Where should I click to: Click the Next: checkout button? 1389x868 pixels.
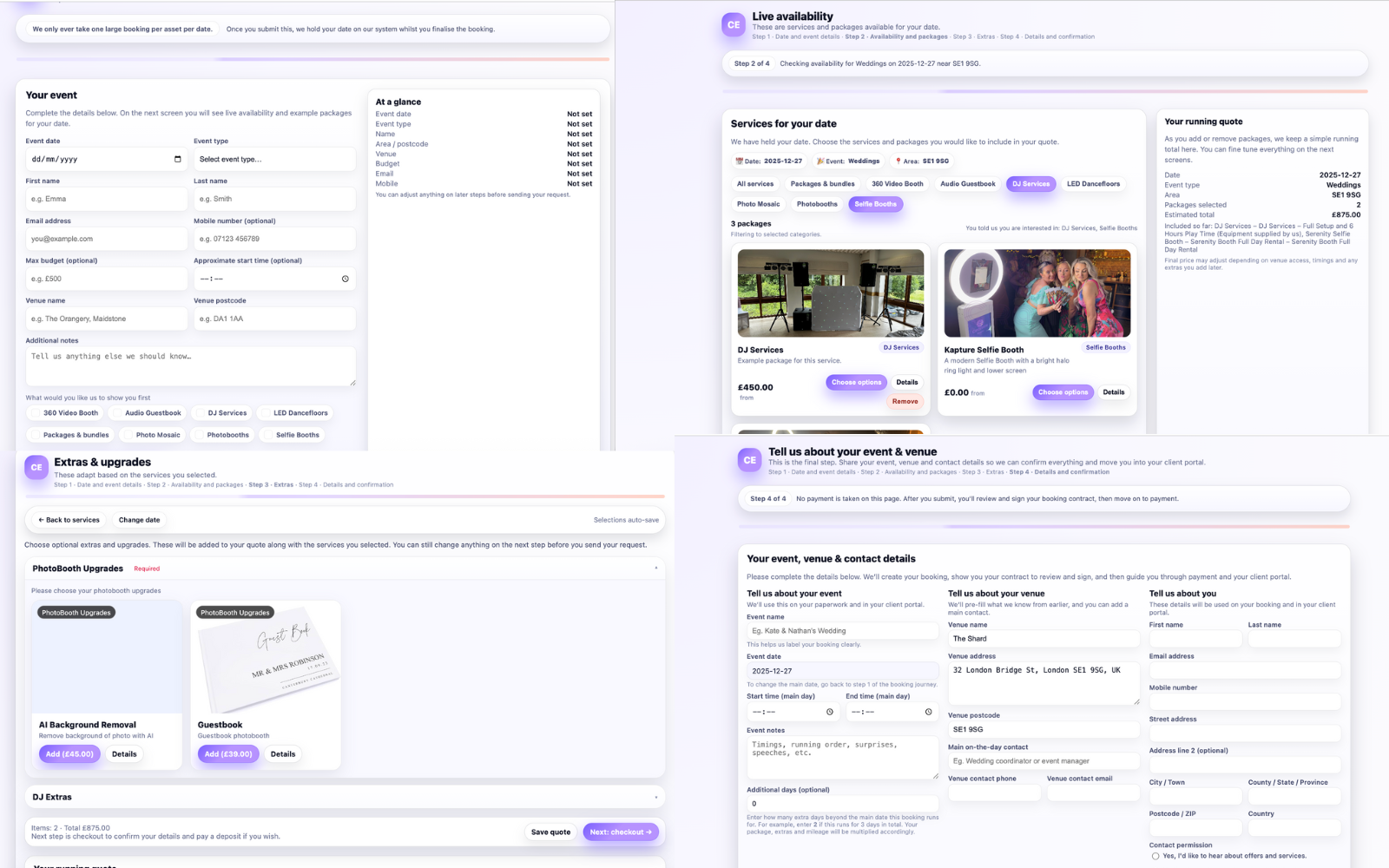621,832
